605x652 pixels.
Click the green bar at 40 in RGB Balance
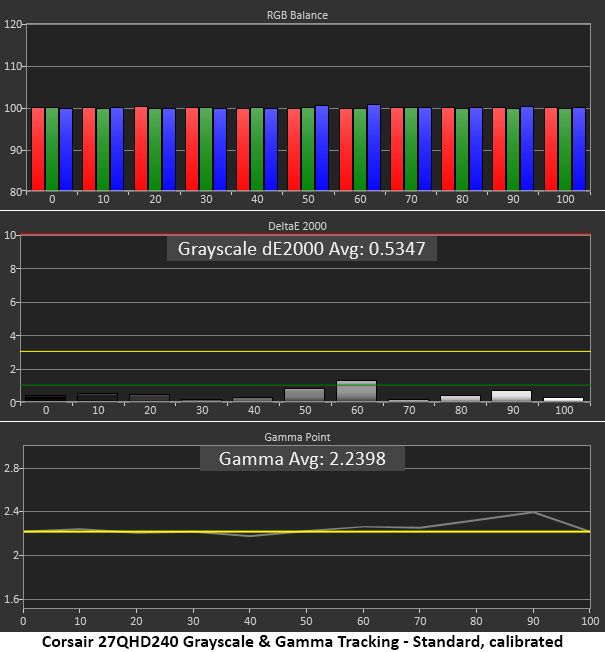click(x=257, y=149)
